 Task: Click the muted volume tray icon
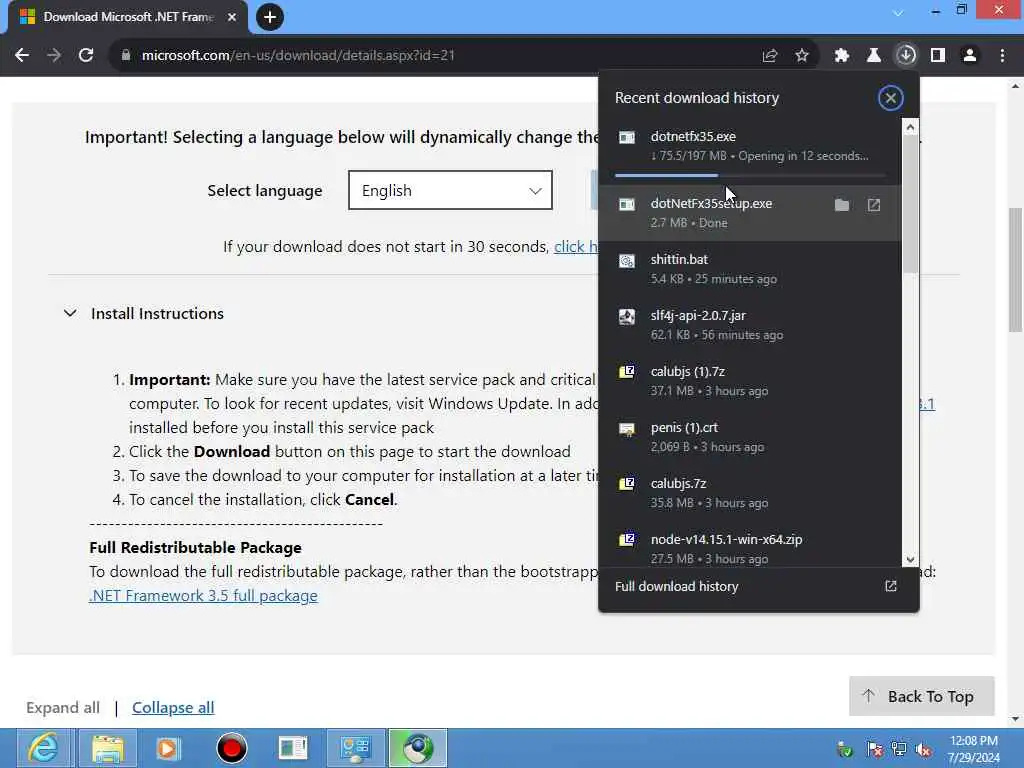click(923, 749)
